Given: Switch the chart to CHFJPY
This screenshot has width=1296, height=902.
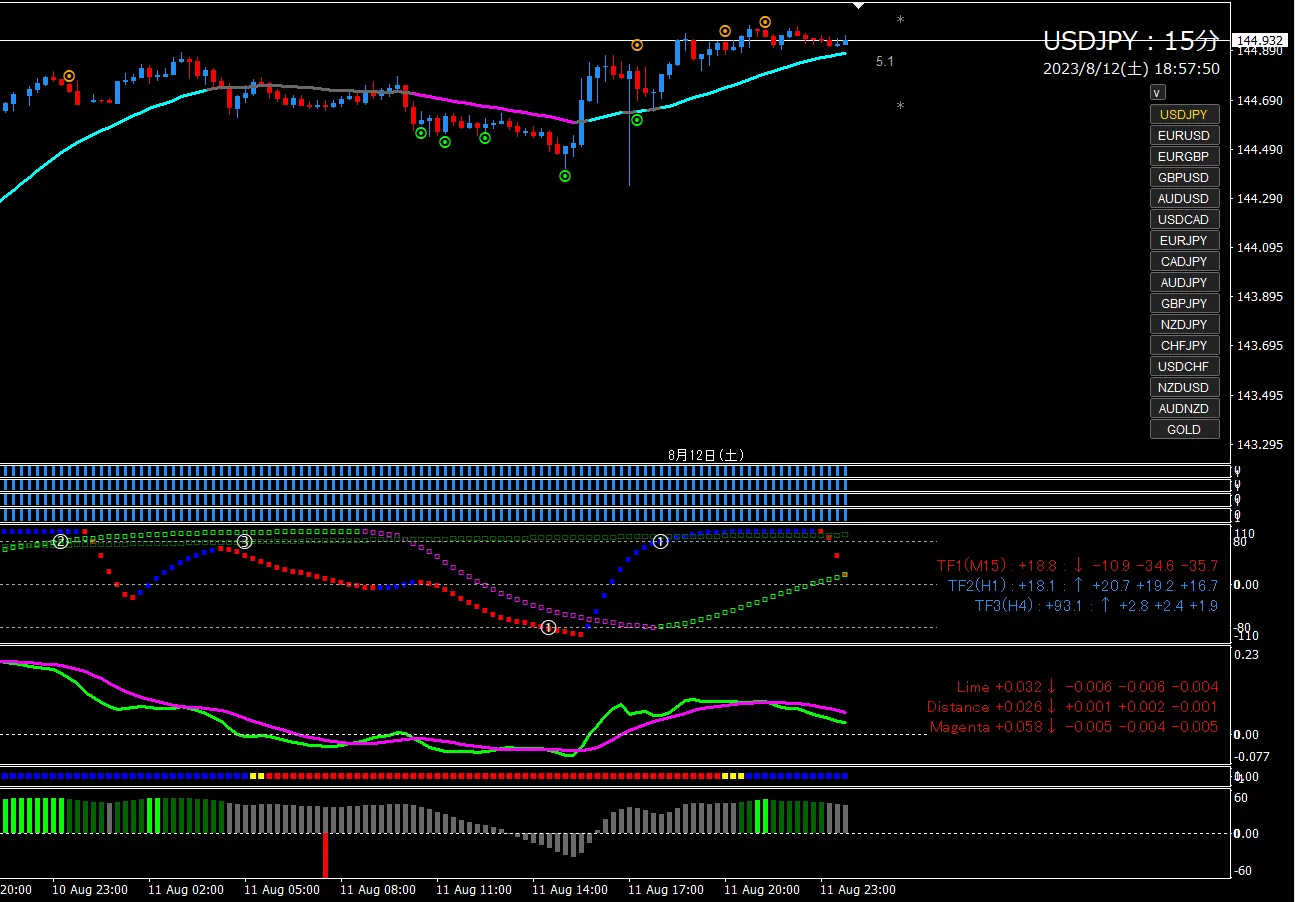Looking at the screenshot, I should (x=1184, y=346).
